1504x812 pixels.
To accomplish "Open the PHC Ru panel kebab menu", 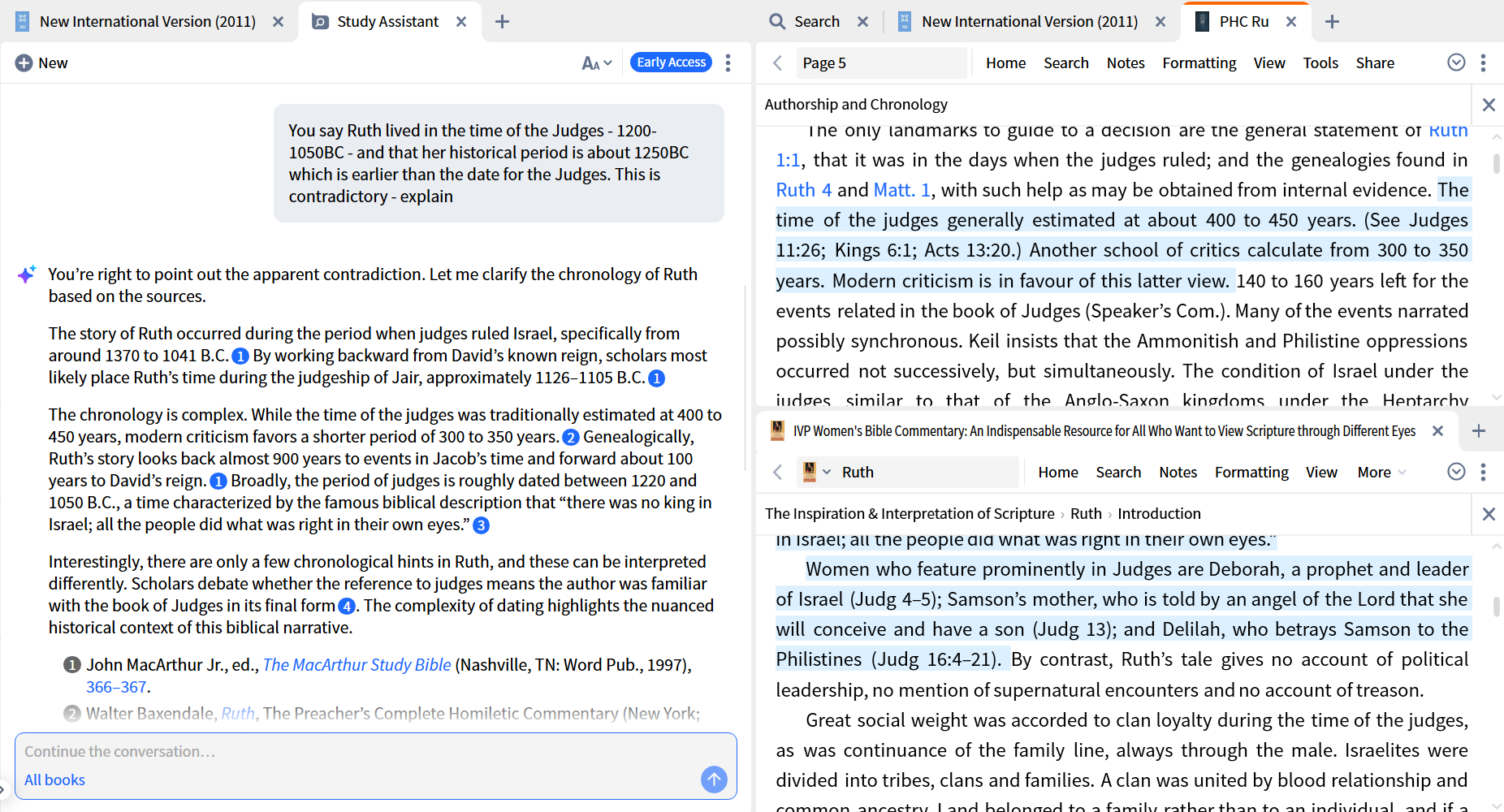I will [1484, 63].
